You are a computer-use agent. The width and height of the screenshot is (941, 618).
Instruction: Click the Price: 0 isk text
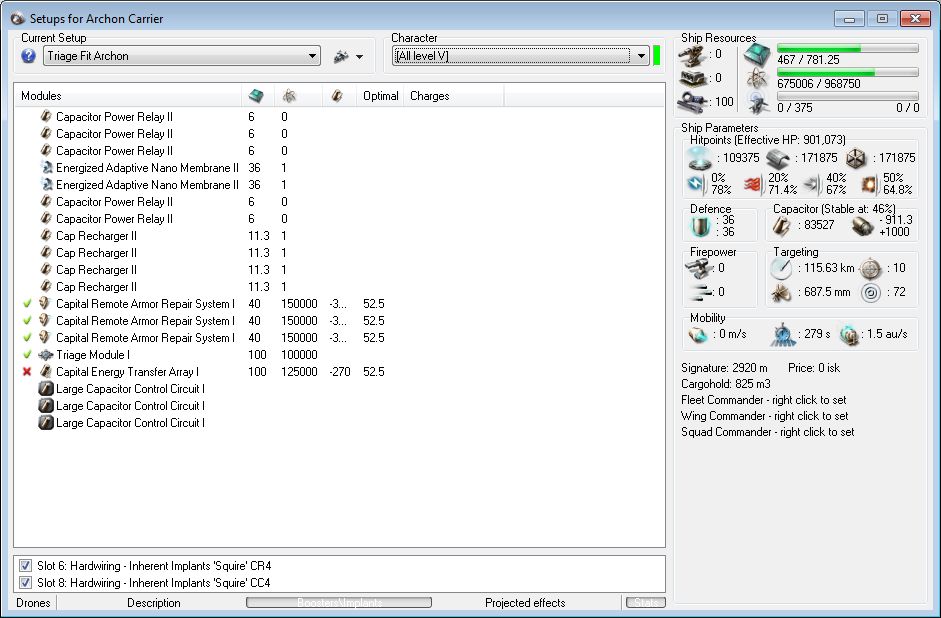coord(814,368)
